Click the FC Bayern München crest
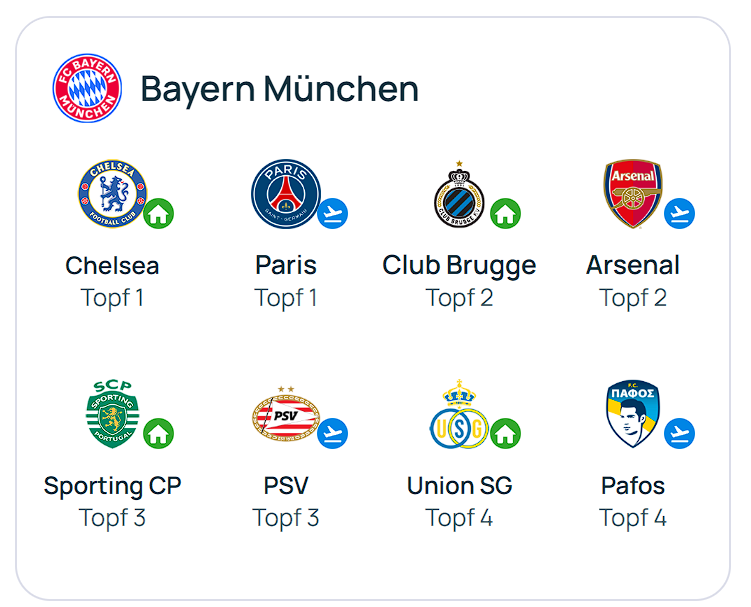The image size is (751, 607). coord(87,89)
